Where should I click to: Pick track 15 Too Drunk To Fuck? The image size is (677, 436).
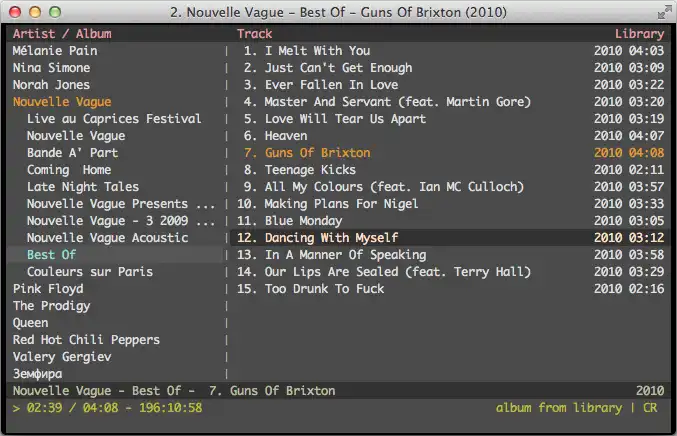324,289
